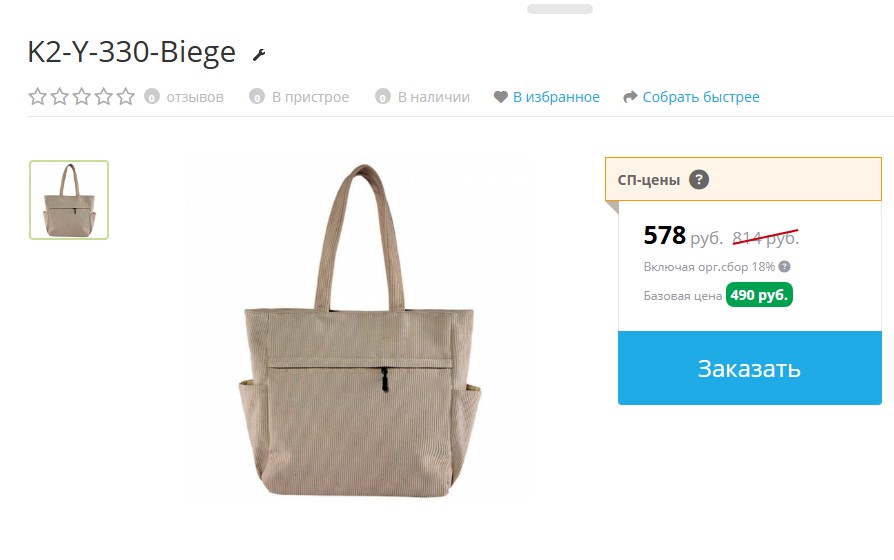Click the Собрать быстрее link
This screenshot has width=894, height=560.
(x=701, y=98)
